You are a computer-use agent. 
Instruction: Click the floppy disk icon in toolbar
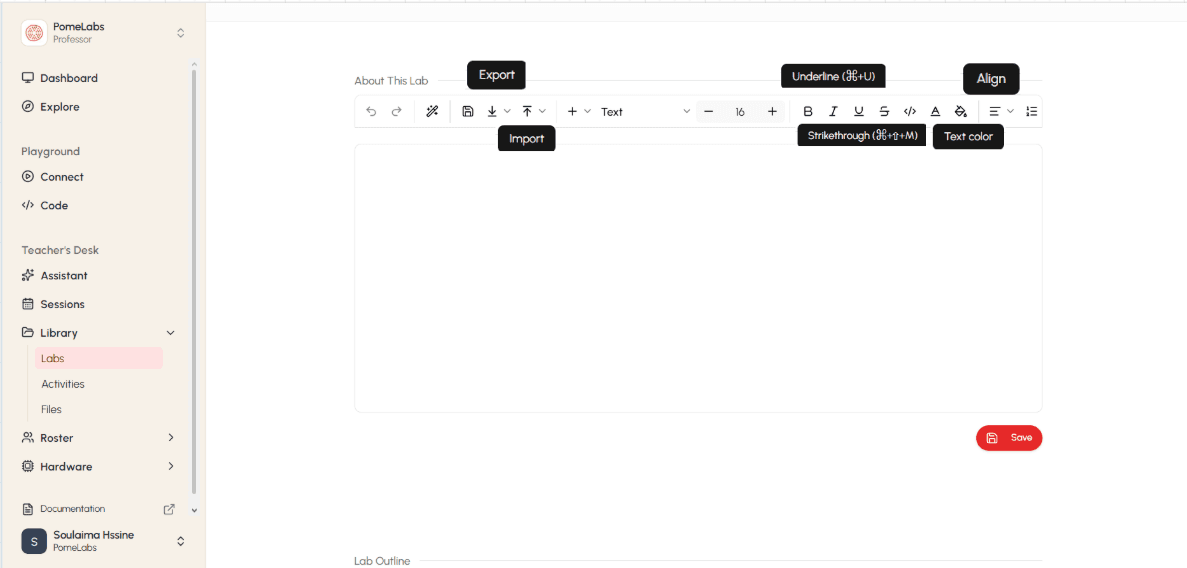pyautogui.click(x=468, y=111)
